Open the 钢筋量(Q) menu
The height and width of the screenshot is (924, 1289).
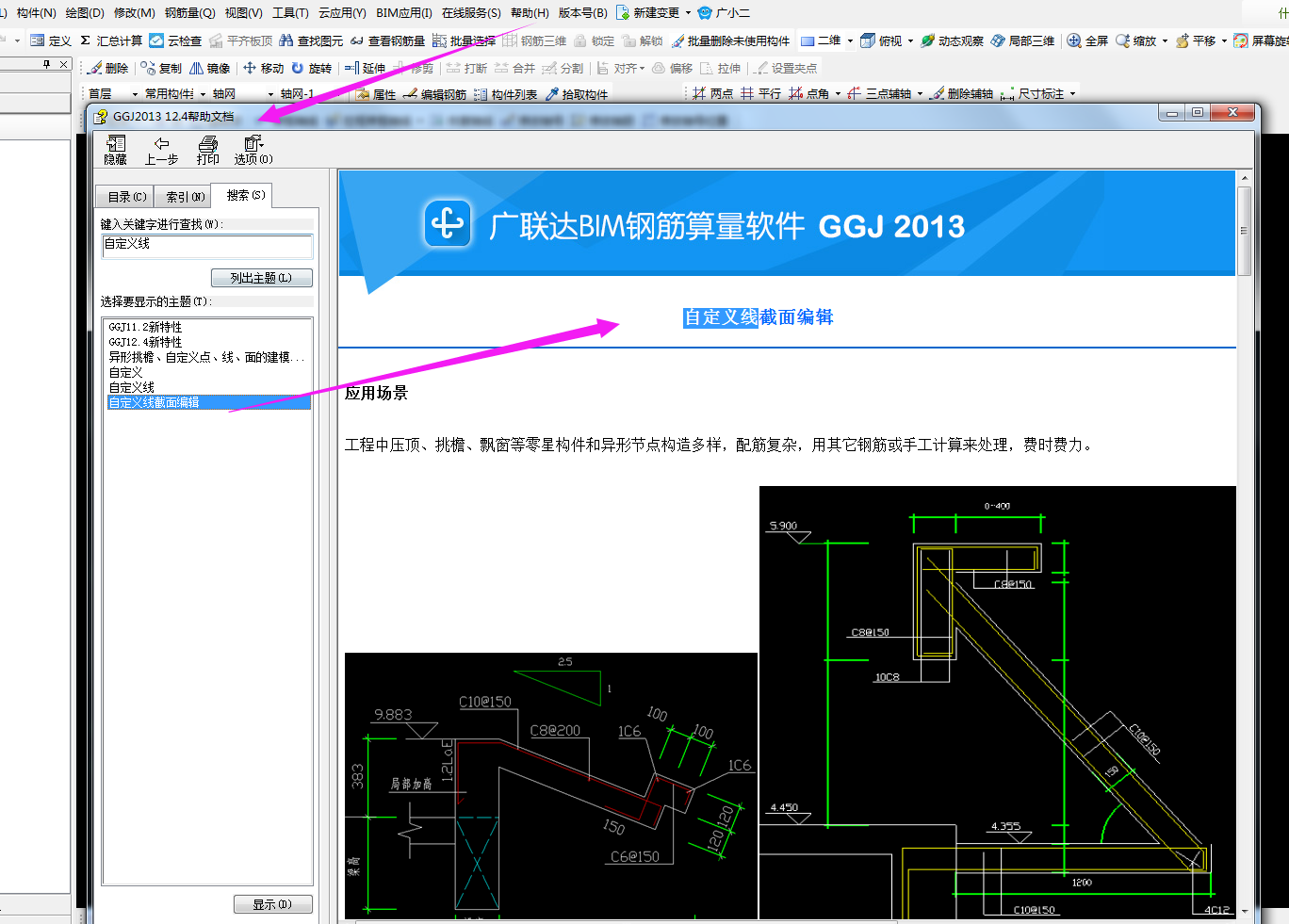pyautogui.click(x=189, y=13)
